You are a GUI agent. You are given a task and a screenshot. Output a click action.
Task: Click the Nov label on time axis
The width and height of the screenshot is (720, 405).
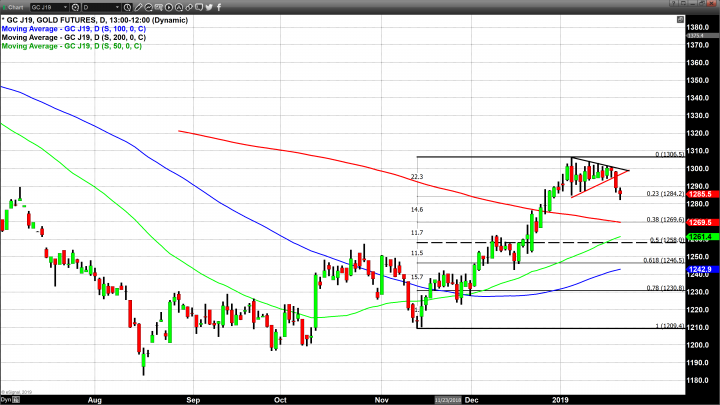point(382,400)
